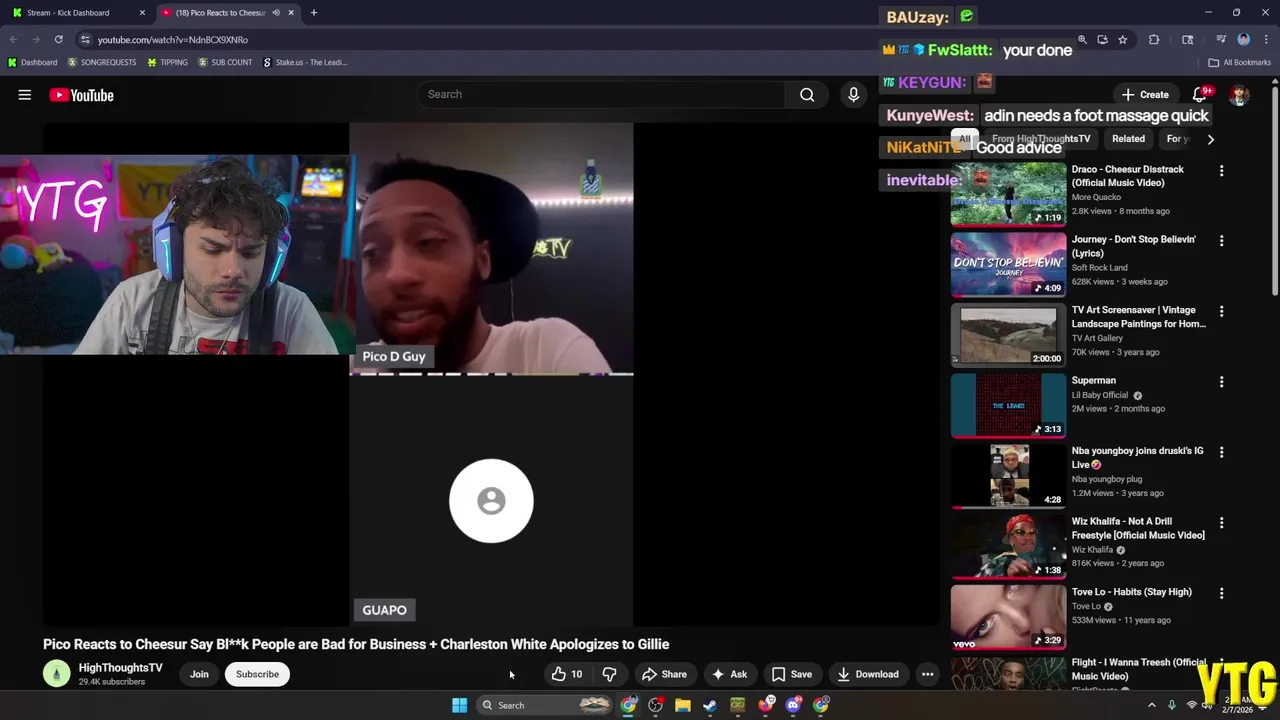
Task: Go to YouTube home via logo
Action: point(81,95)
